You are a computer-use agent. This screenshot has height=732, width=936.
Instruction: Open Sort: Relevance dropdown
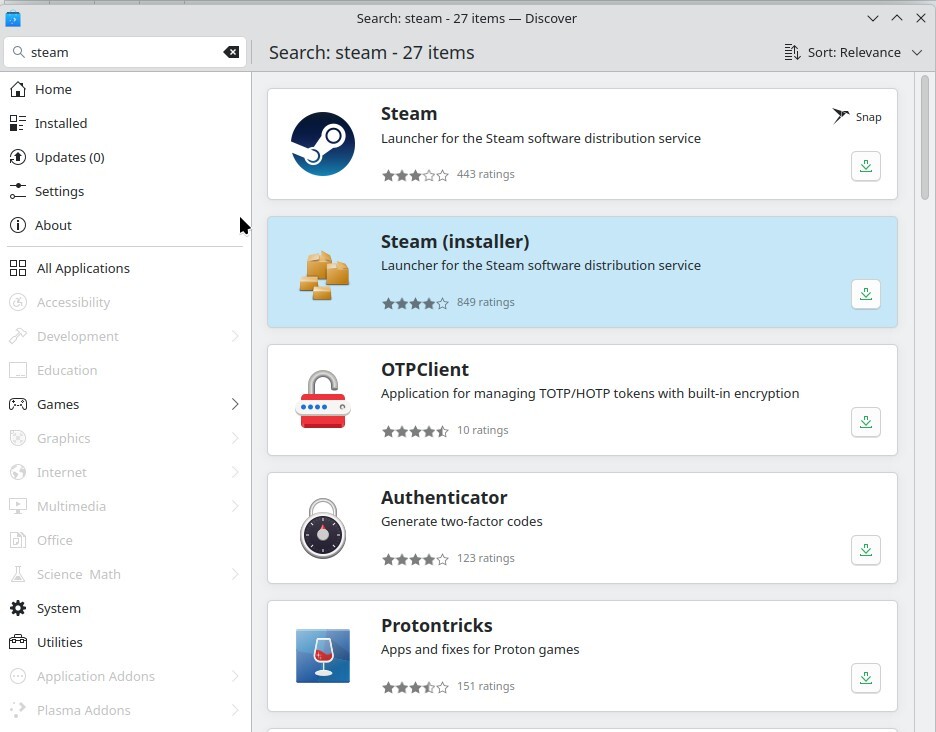(x=853, y=52)
